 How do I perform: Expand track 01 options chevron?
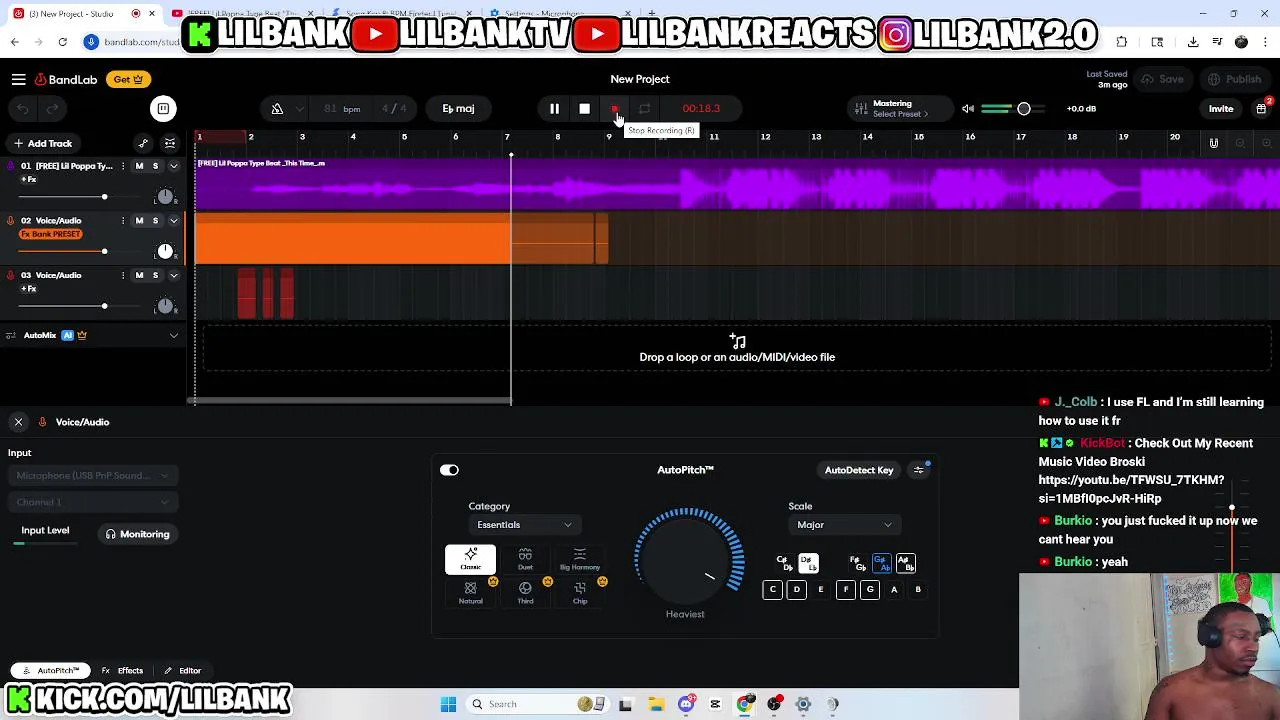pyautogui.click(x=173, y=166)
